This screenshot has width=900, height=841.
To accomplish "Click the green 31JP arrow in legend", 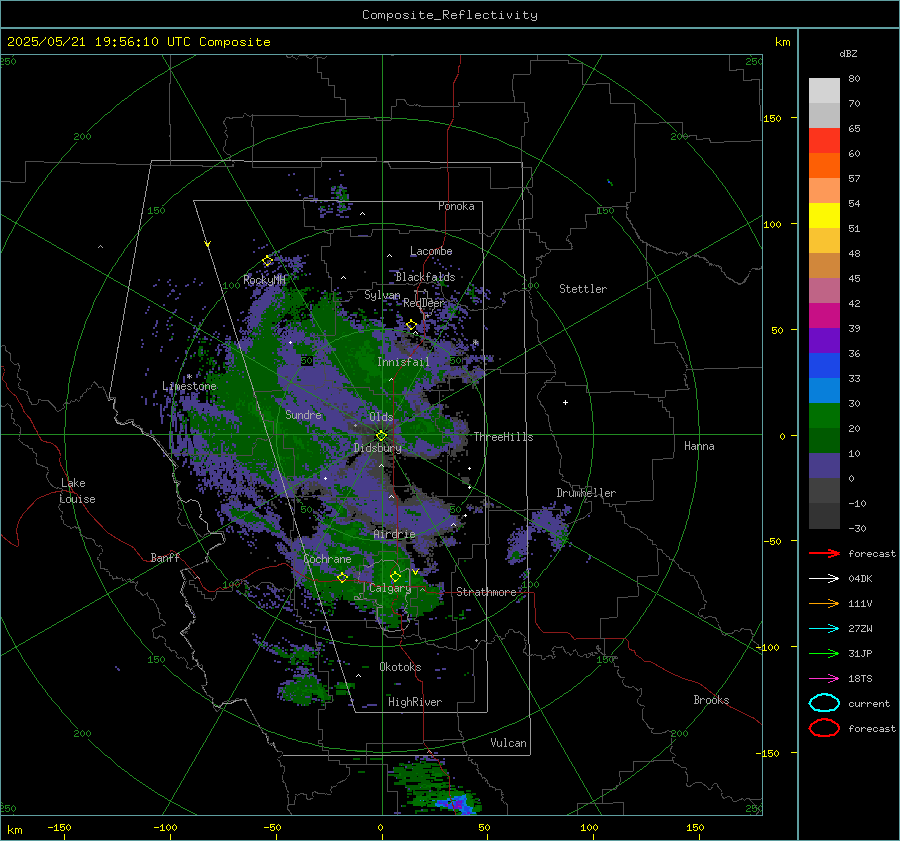I will 824,653.
